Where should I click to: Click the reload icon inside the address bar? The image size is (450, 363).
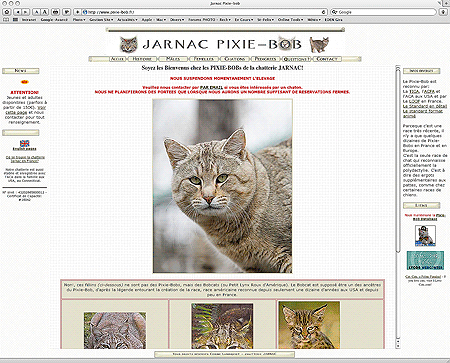323,12
